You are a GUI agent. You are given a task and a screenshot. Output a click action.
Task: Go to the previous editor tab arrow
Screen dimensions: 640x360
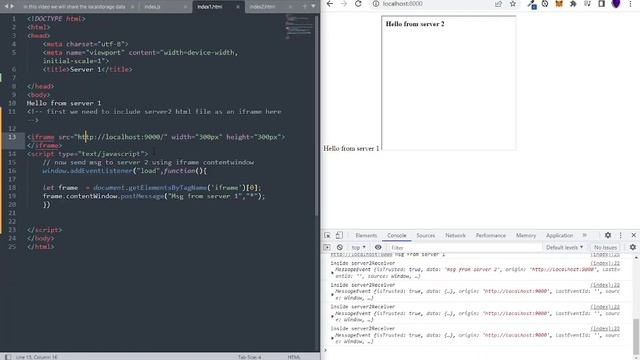pos(6,7)
